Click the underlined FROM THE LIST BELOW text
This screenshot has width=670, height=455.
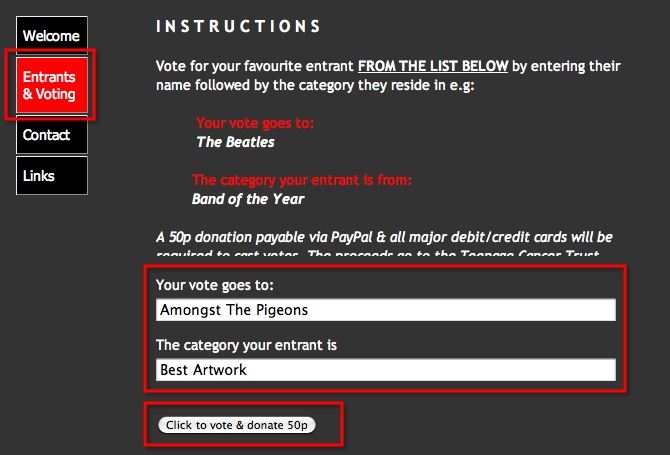coord(433,66)
